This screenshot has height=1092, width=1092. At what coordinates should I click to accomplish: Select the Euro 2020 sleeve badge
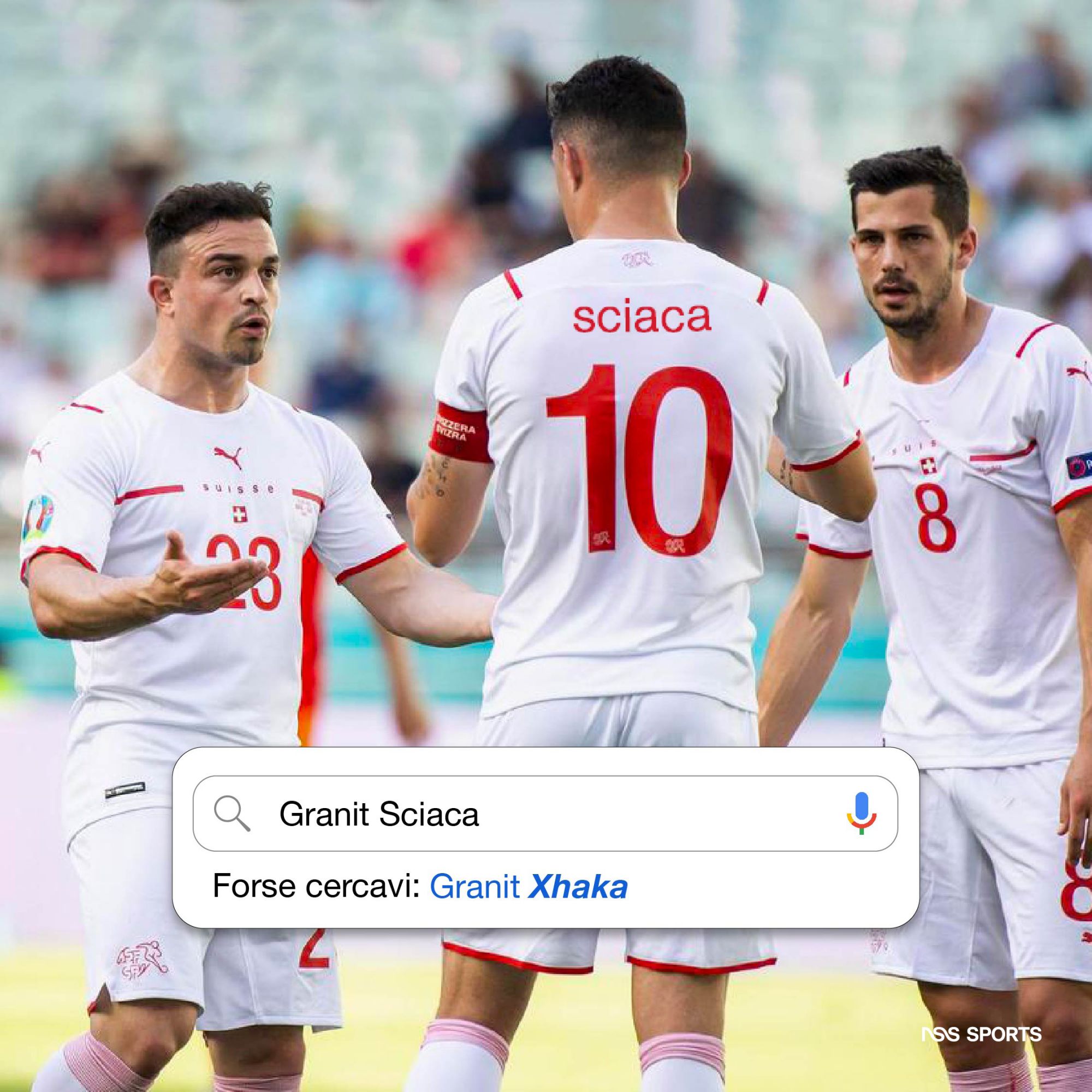point(38,518)
